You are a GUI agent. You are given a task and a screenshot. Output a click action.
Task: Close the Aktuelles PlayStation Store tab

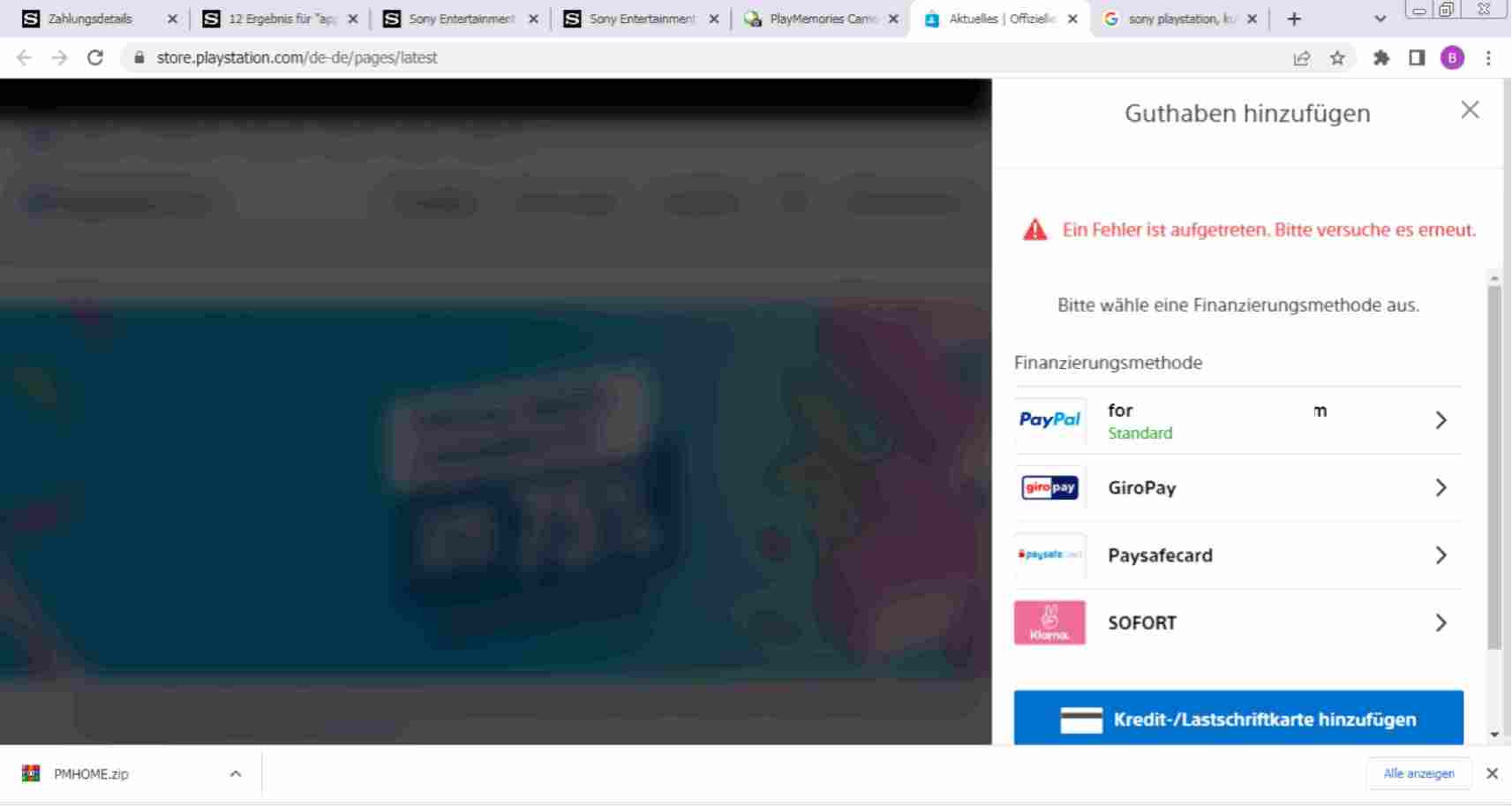tap(1072, 19)
